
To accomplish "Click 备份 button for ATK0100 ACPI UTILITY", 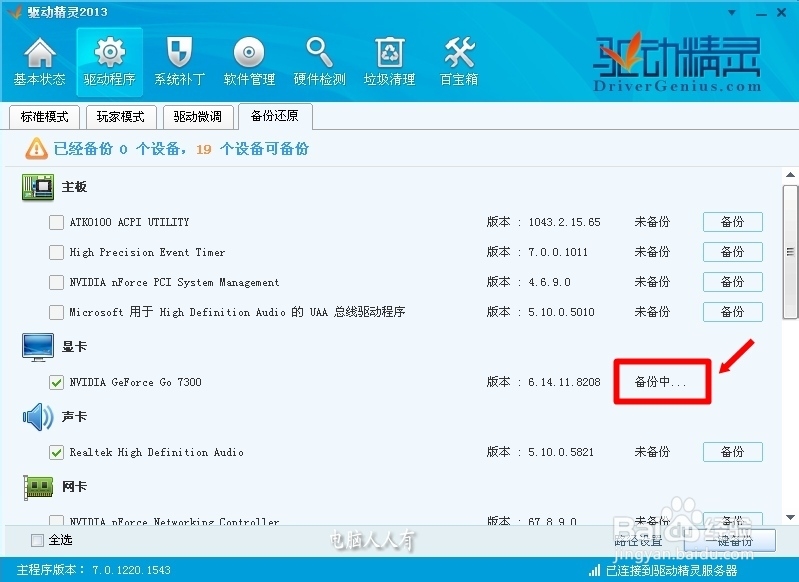I will [733, 222].
